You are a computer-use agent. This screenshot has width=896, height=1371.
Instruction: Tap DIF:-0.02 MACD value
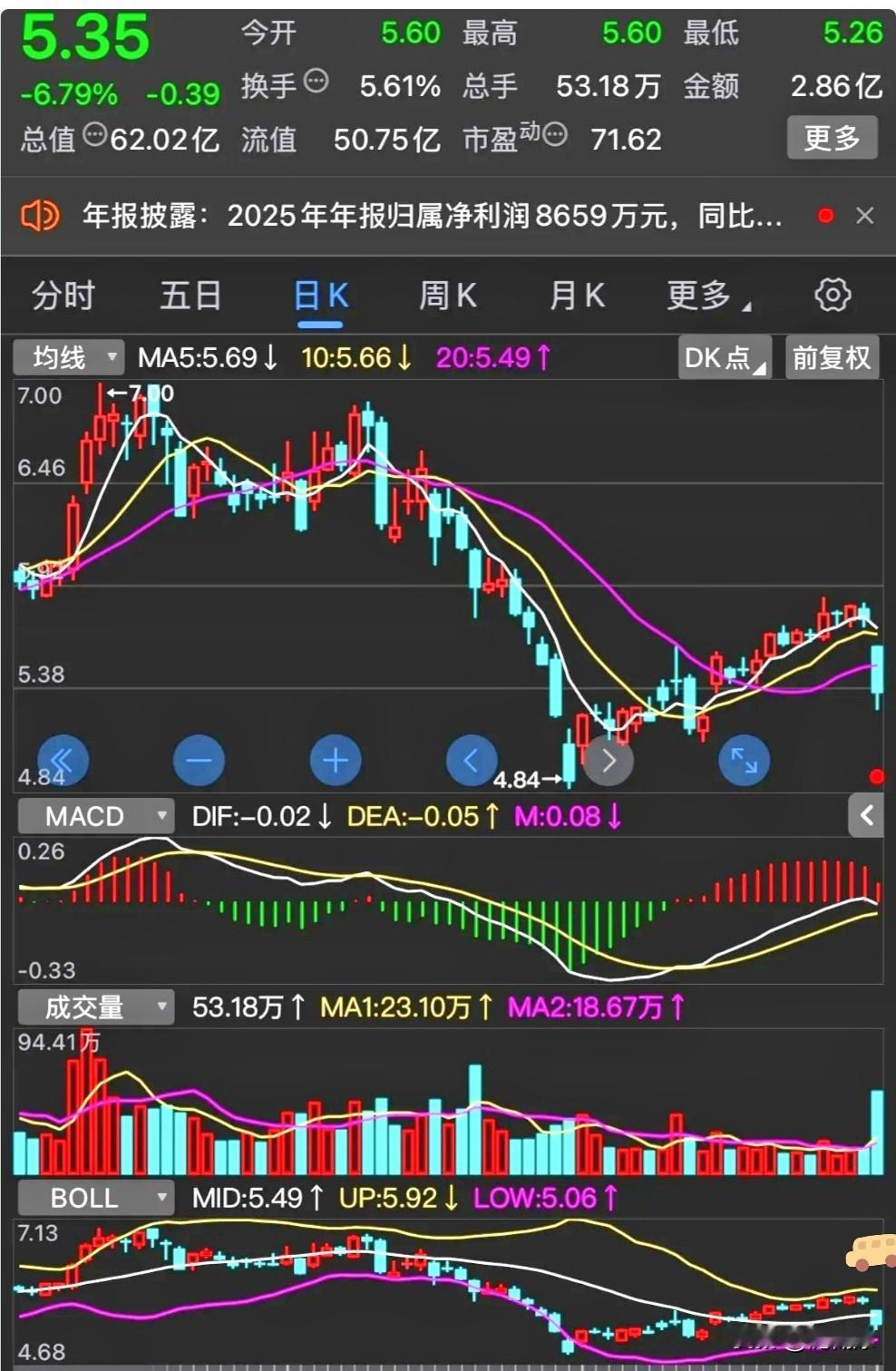pos(262,816)
